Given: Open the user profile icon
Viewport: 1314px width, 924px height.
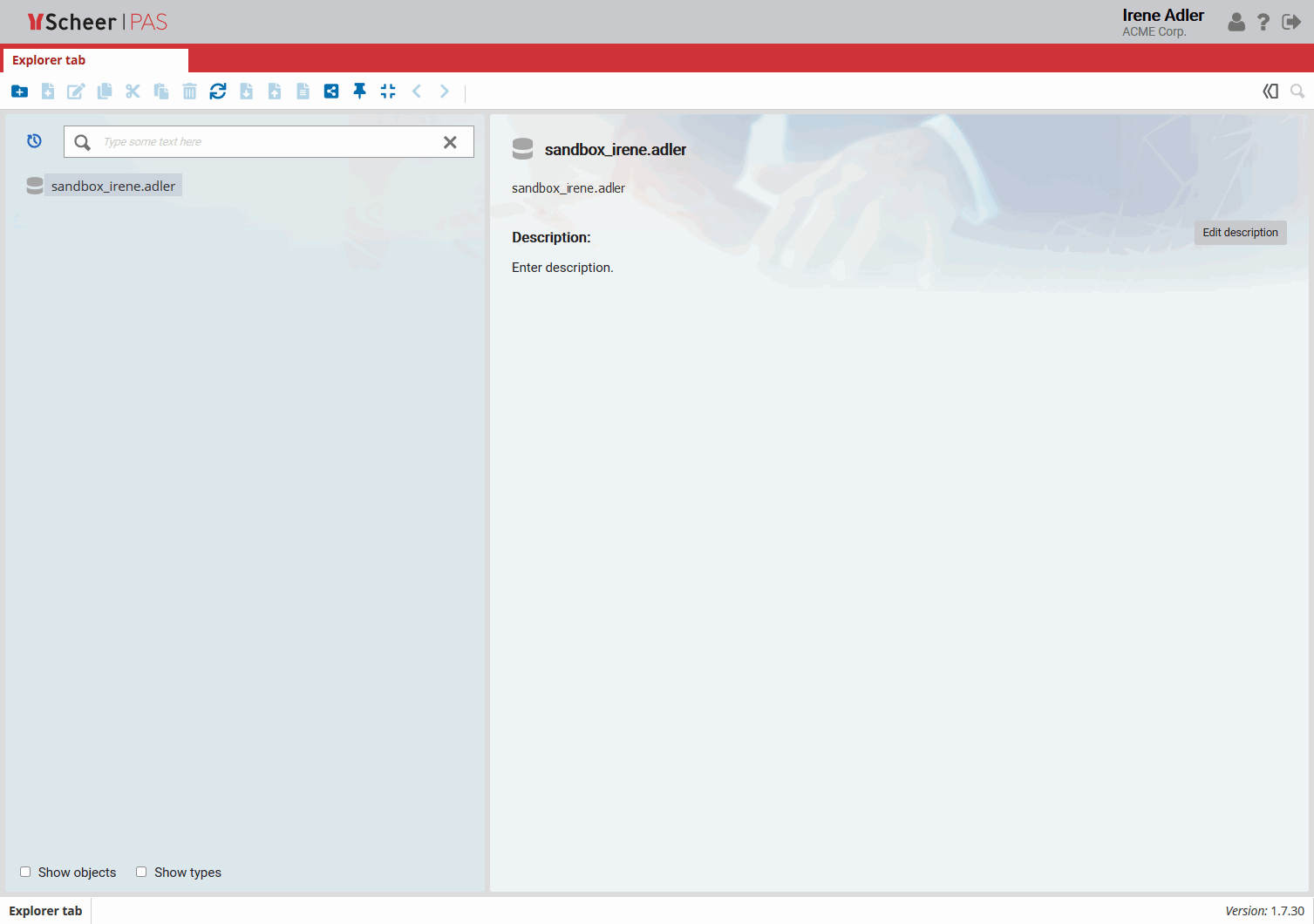Looking at the screenshot, I should [1236, 22].
